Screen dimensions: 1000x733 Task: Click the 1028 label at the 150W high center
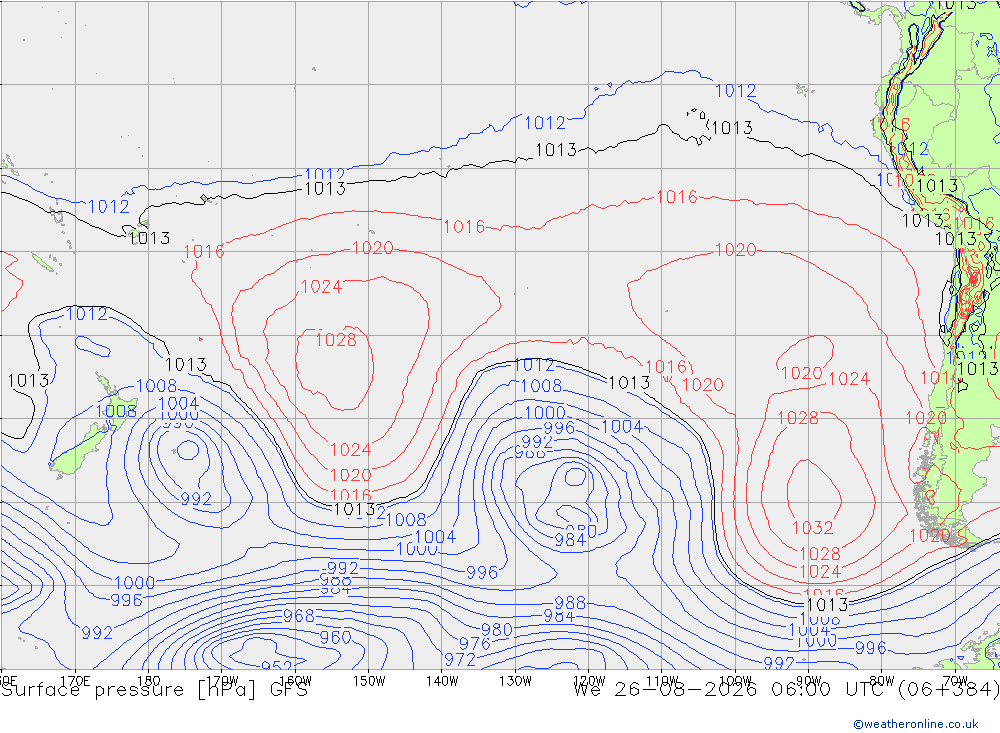pyautogui.click(x=336, y=340)
